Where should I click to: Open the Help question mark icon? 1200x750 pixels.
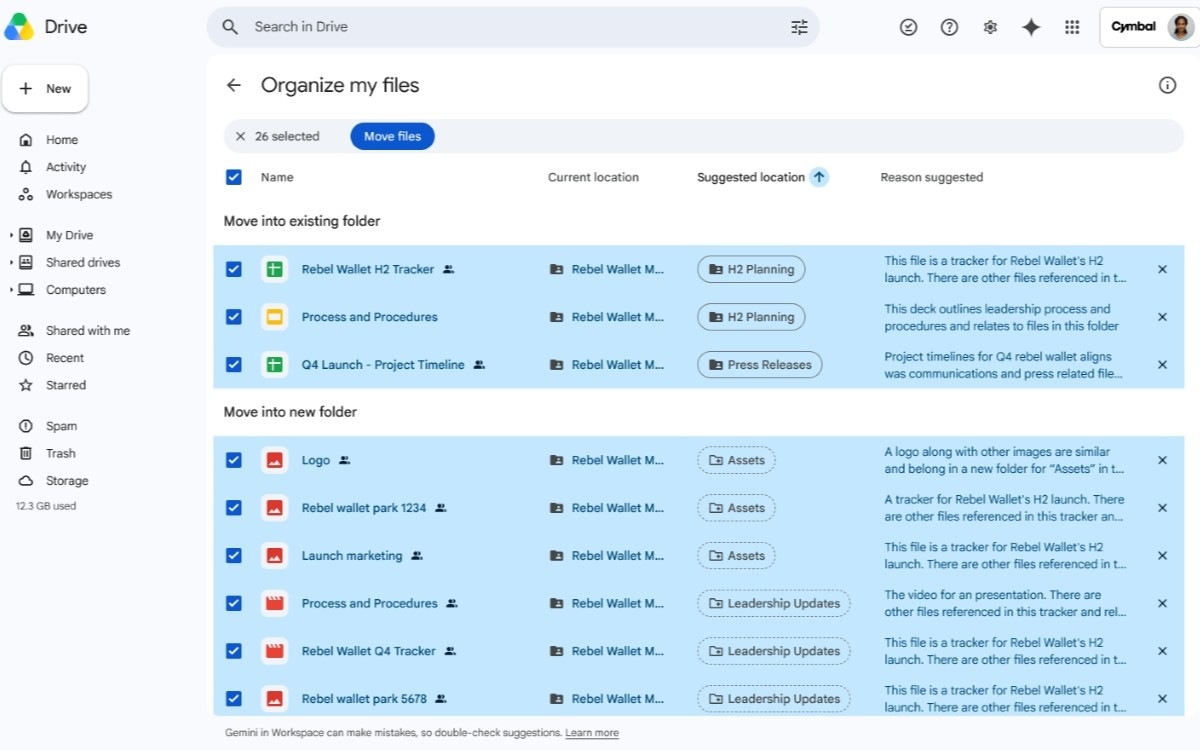click(x=949, y=27)
